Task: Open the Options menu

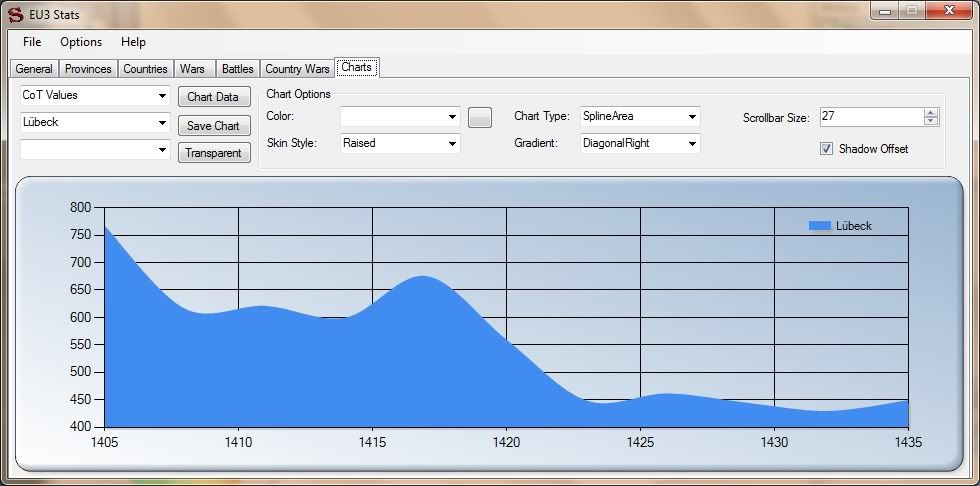Action: pos(81,42)
